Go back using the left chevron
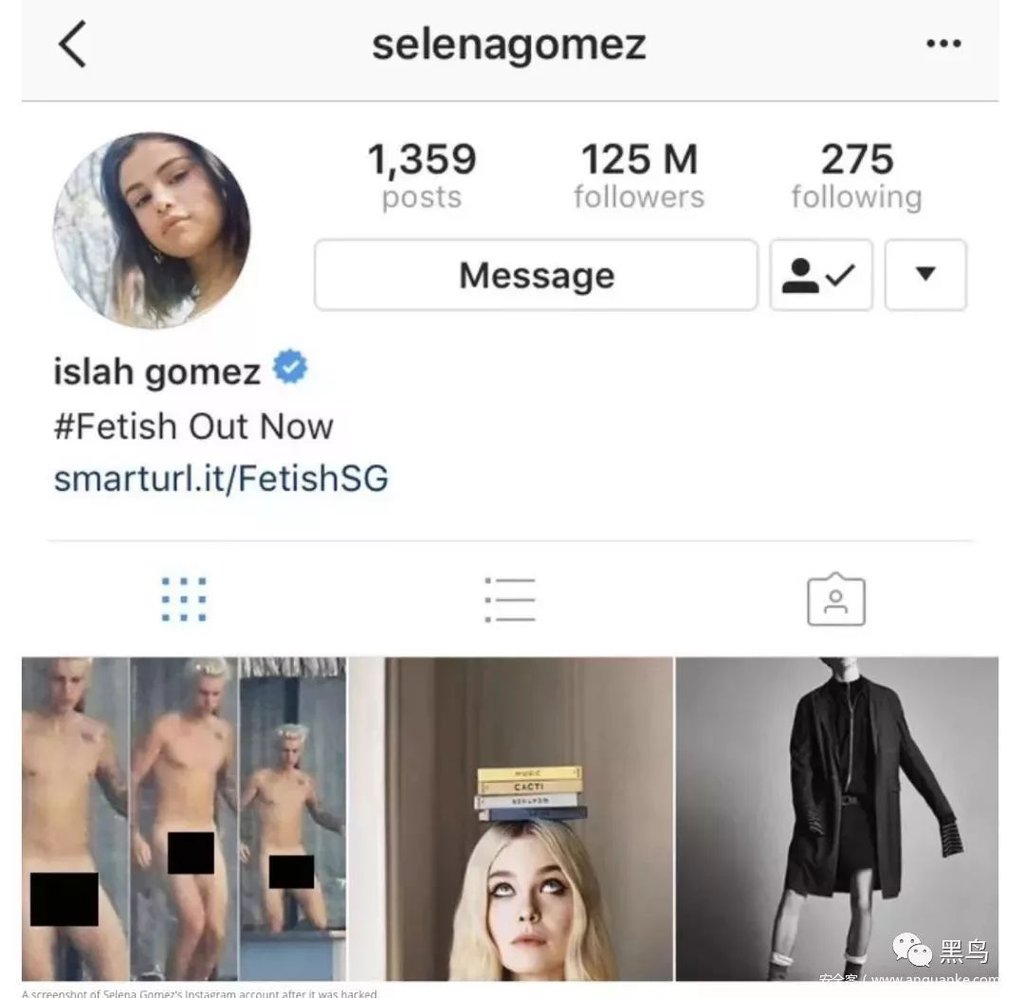Screen dimensions: 1024x998 click(x=72, y=44)
